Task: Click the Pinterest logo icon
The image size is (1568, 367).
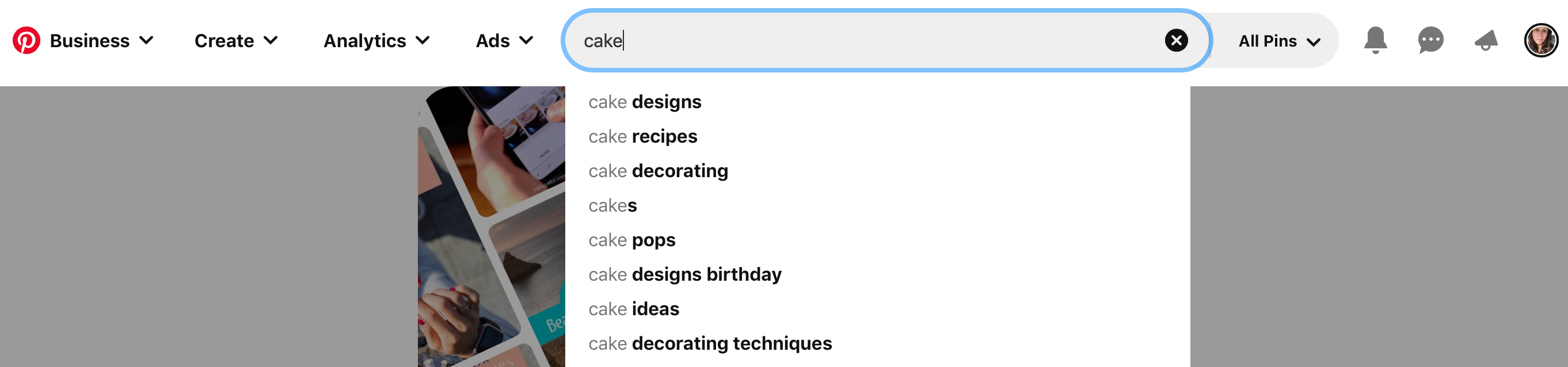Action: (x=26, y=40)
